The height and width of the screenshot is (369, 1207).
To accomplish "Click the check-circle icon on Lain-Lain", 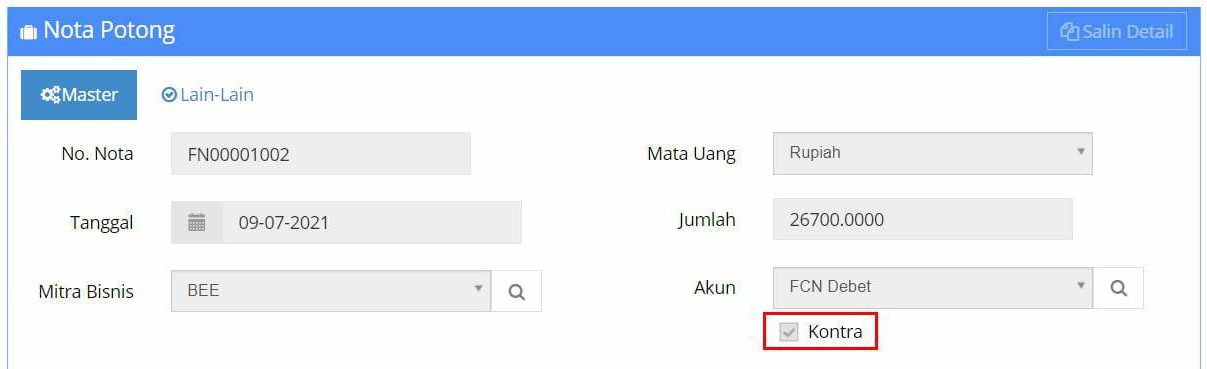I will 169,95.
